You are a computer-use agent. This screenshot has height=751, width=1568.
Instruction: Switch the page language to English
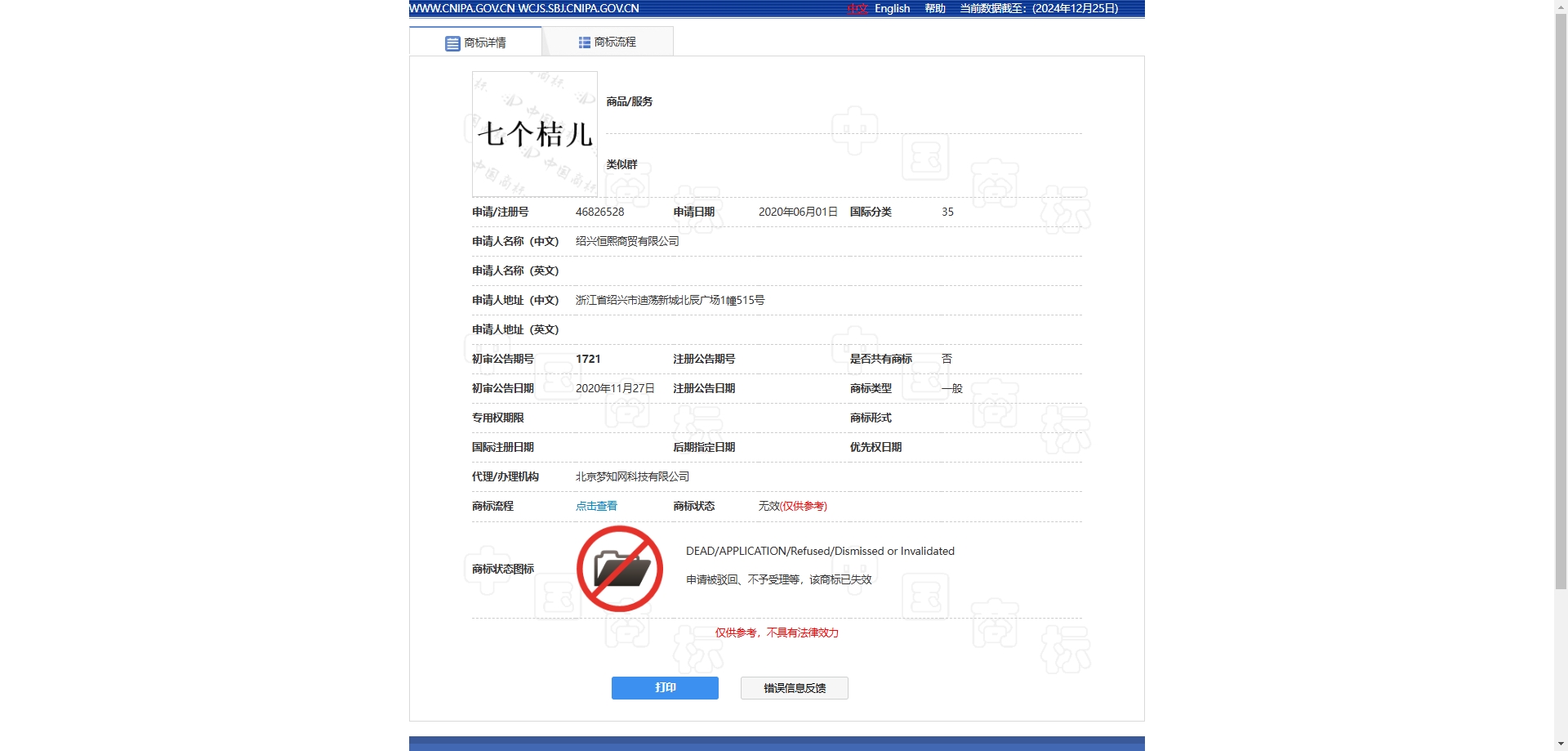pyautogui.click(x=891, y=8)
